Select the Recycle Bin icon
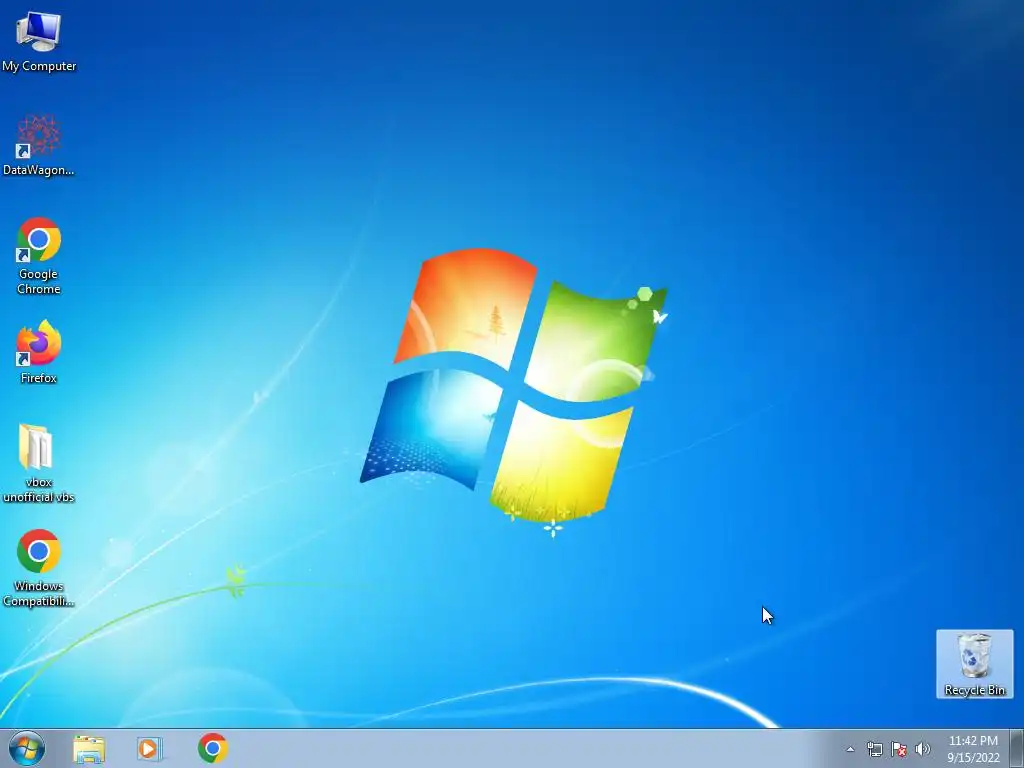 point(974,664)
